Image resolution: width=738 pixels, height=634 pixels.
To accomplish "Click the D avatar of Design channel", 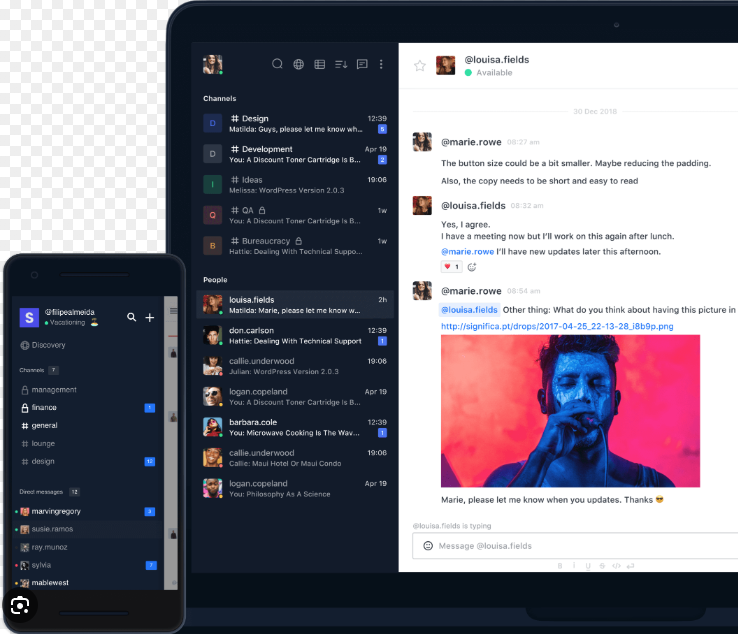I will [212, 123].
